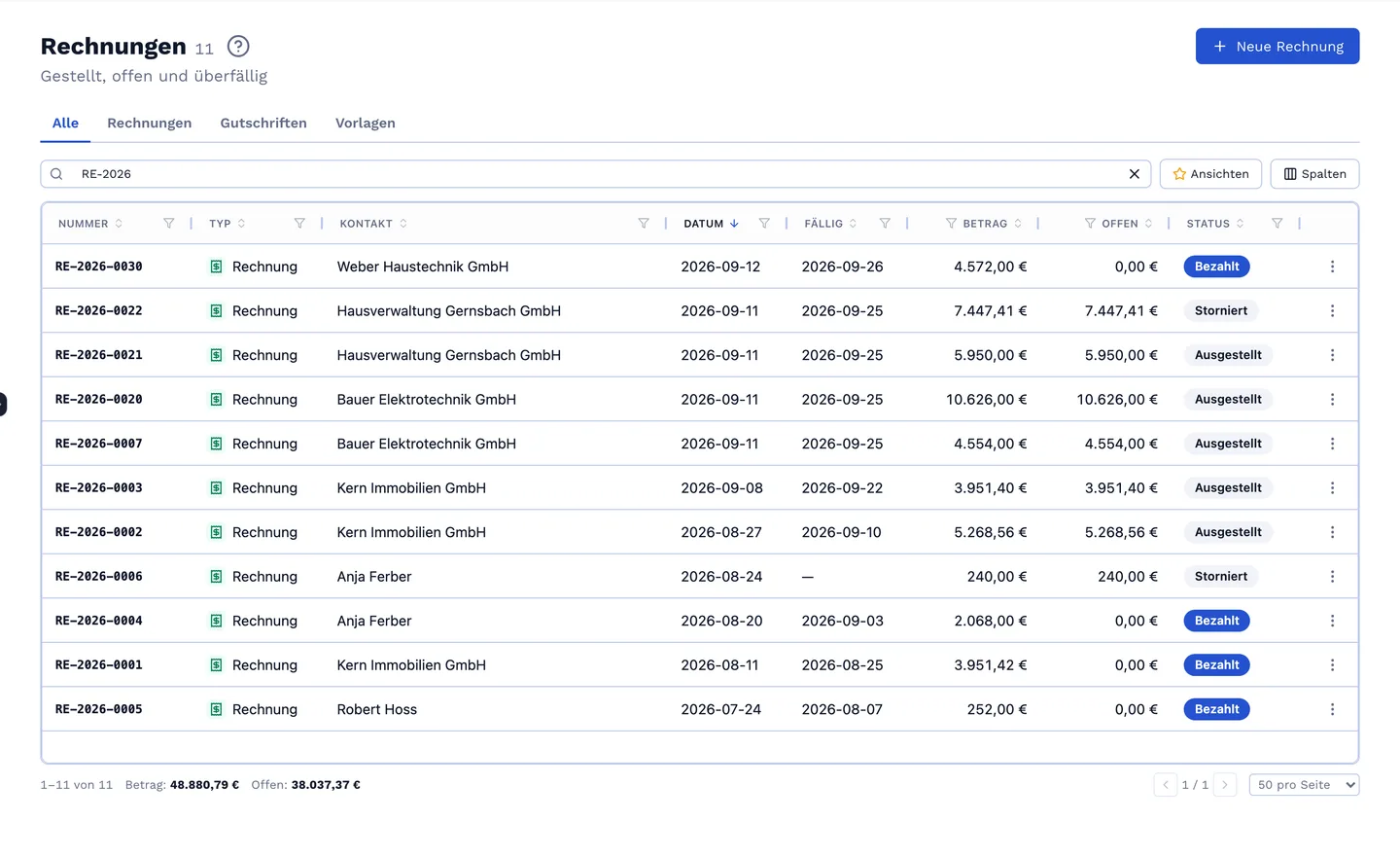Go to previous page arrow
The width and height of the screenshot is (1400, 857).
pyautogui.click(x=1166, y=785)
